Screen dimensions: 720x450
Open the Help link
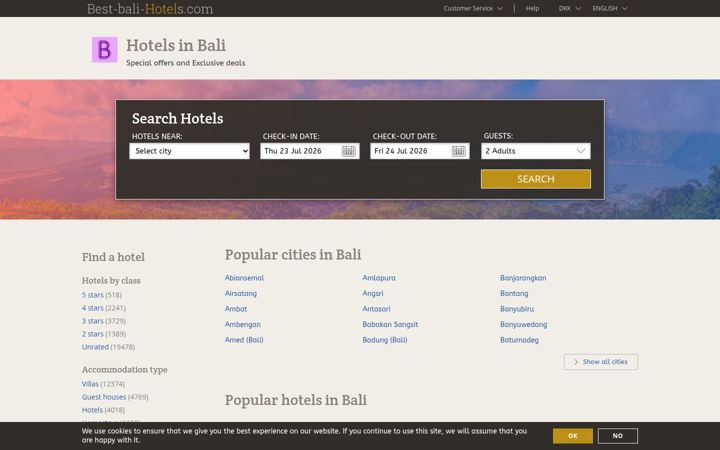point(532,8)
